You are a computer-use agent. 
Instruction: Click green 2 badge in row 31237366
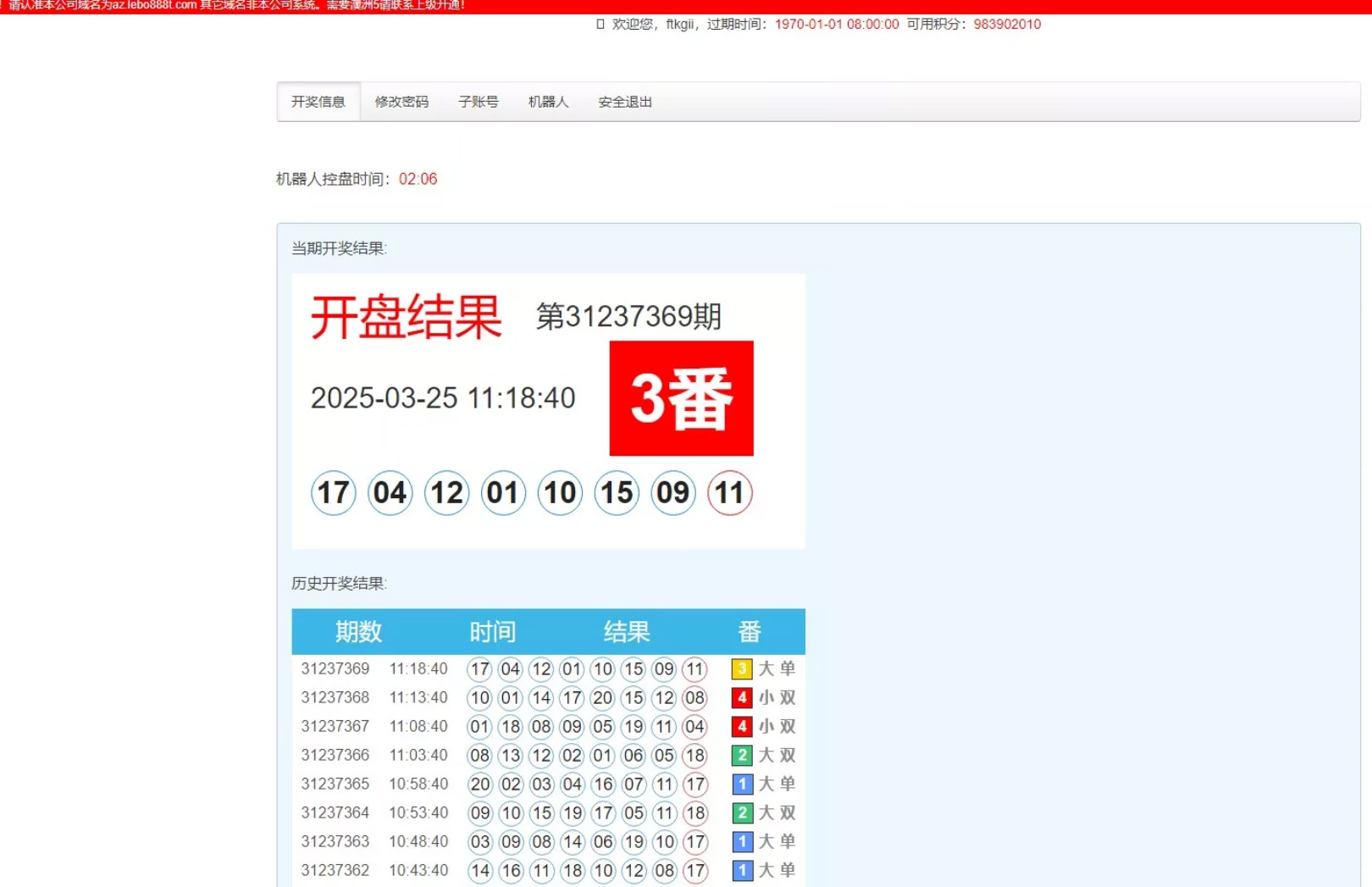742,756
